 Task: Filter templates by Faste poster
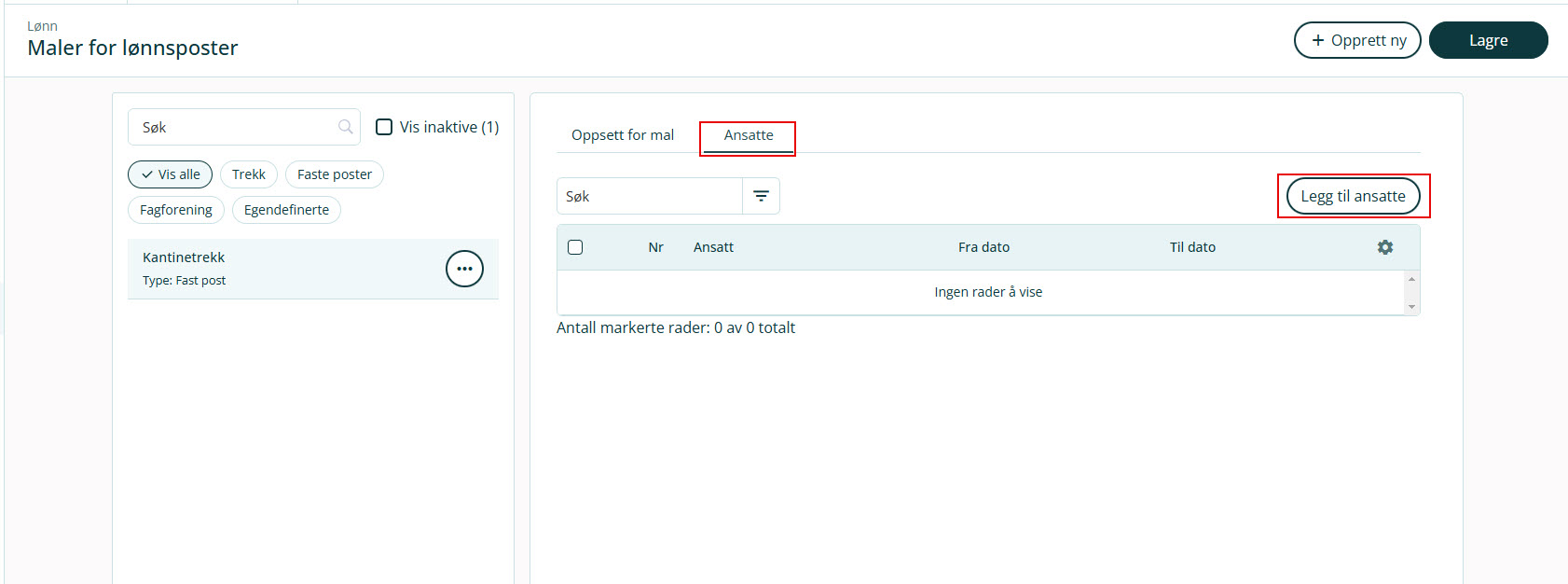(334, 174)
